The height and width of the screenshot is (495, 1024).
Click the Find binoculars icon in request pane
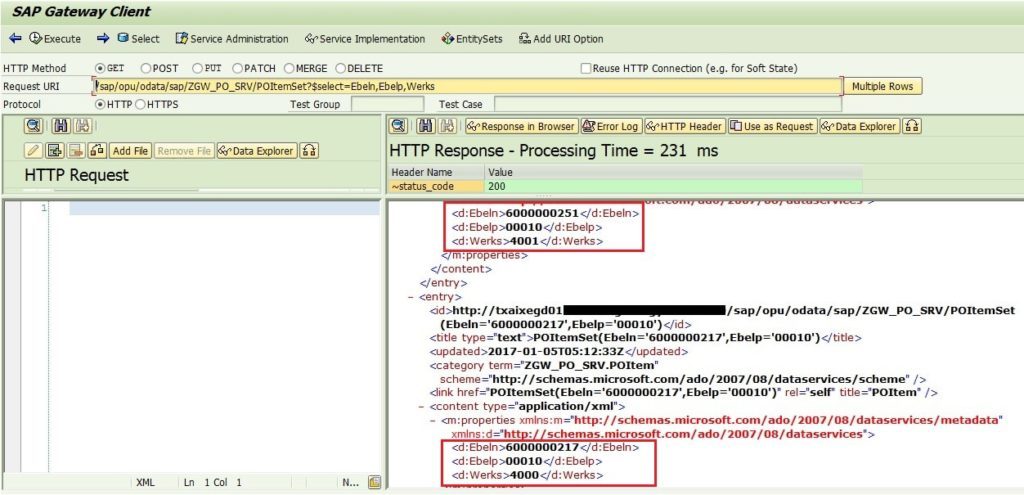pos(60,126)
